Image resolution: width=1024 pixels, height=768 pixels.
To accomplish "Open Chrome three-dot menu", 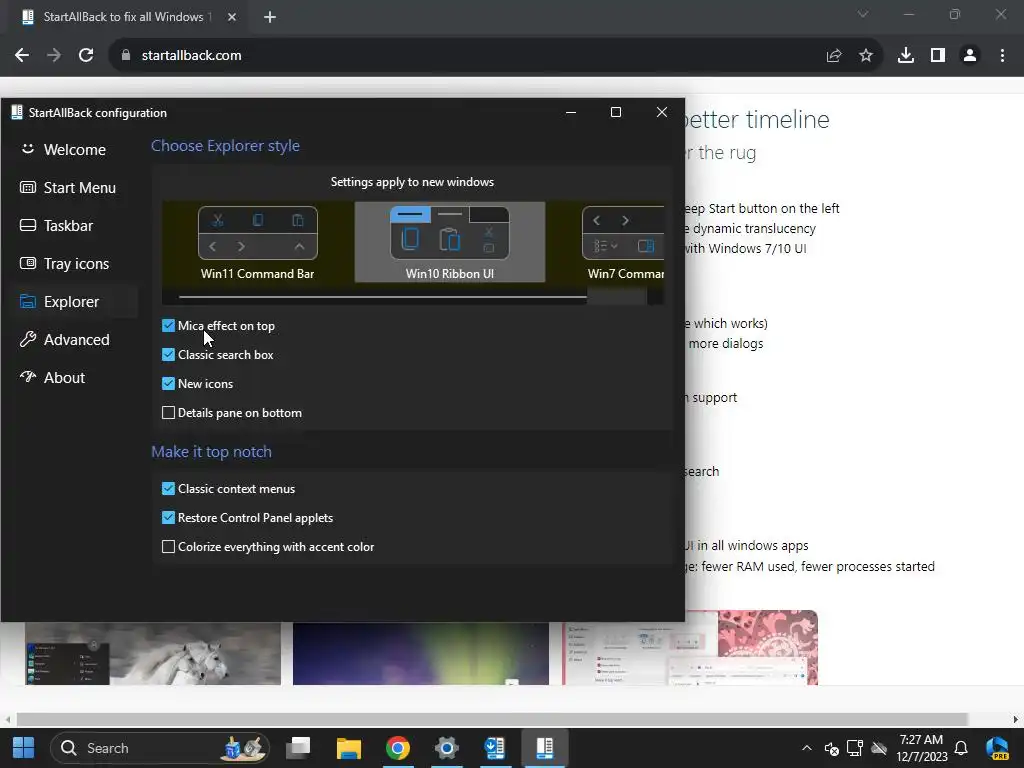I will click(1002, 56).
